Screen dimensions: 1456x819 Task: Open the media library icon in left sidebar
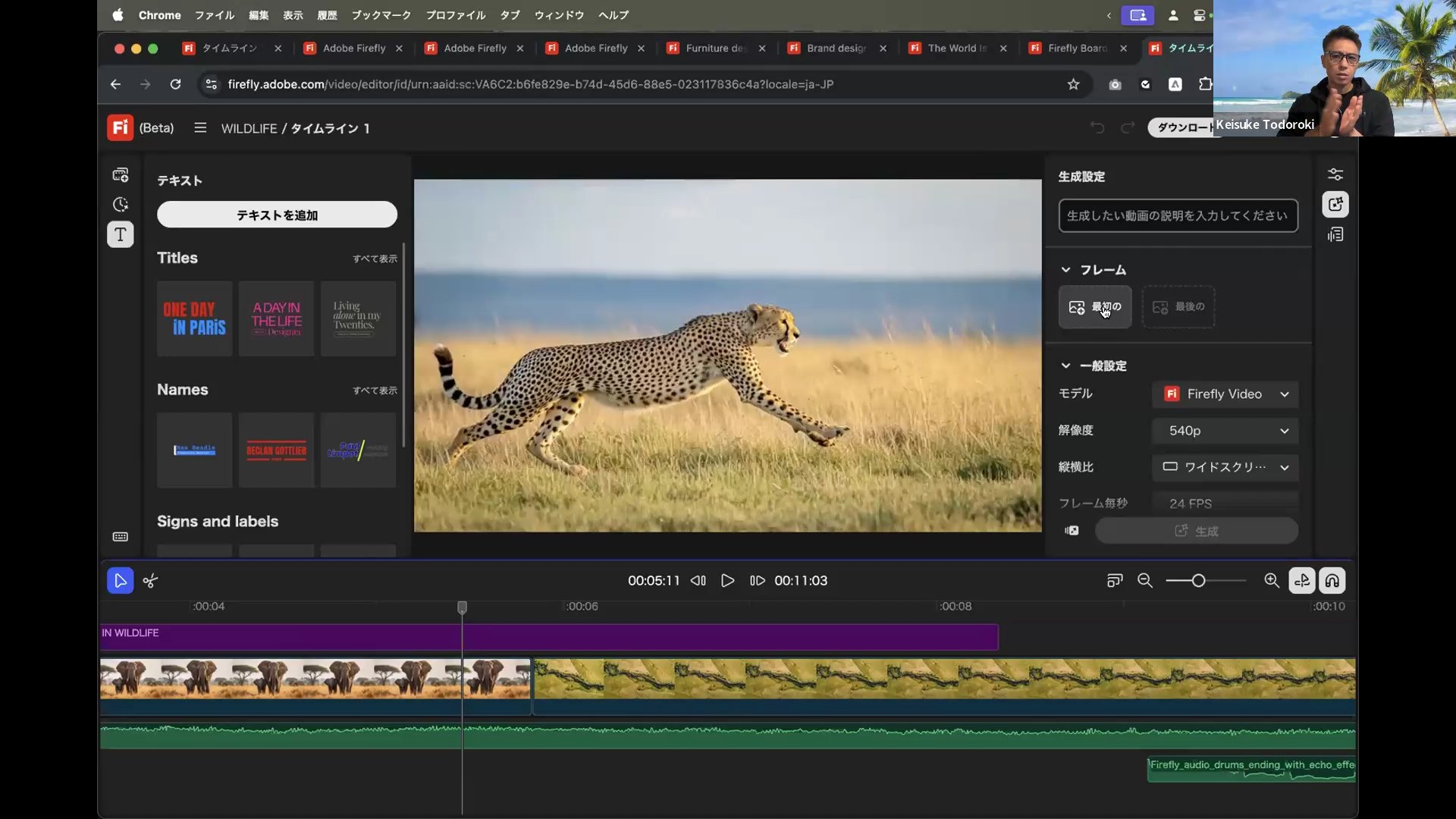(x=121, y=174)
